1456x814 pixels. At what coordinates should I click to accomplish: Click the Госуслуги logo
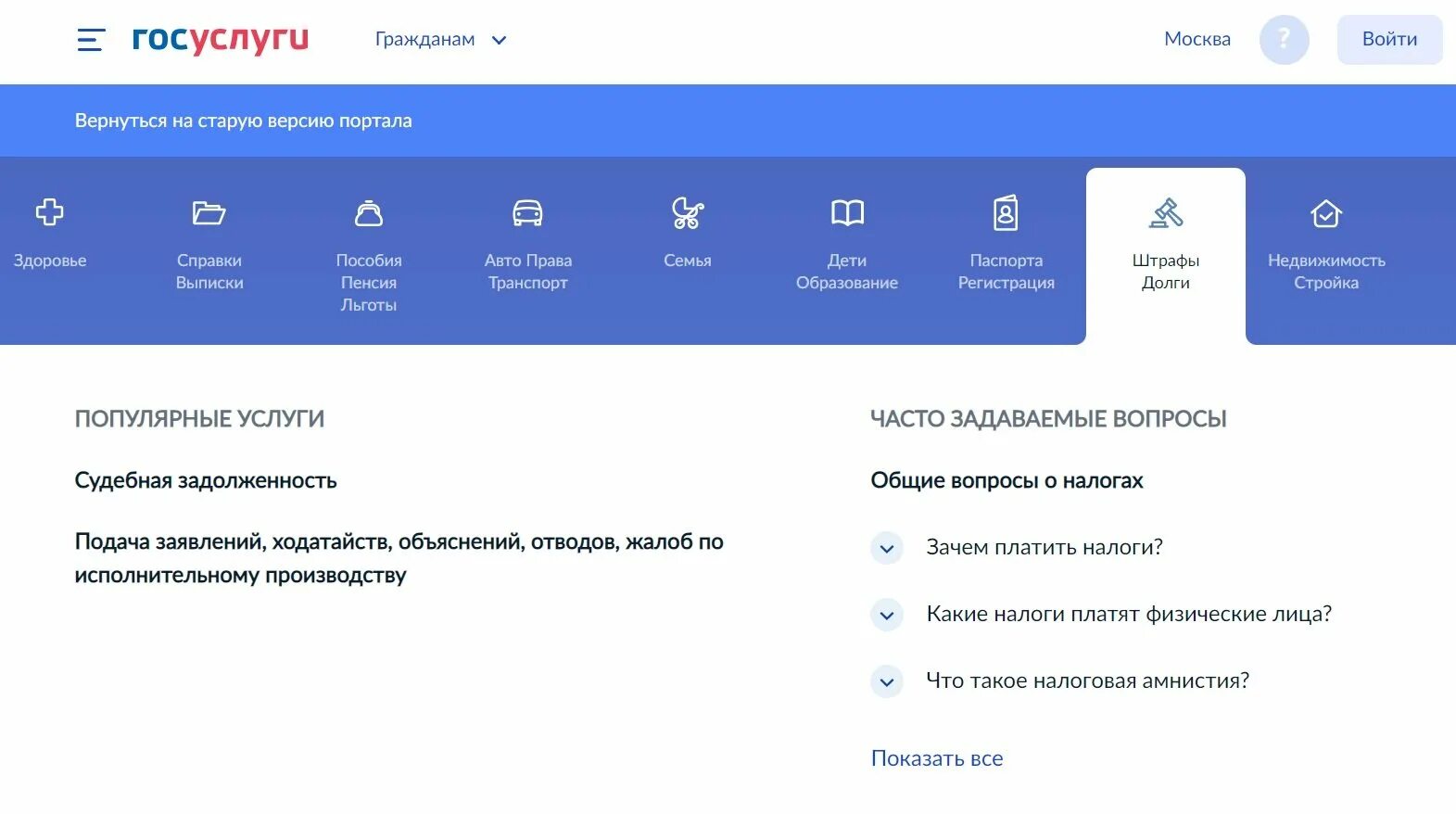click(221, 39)
